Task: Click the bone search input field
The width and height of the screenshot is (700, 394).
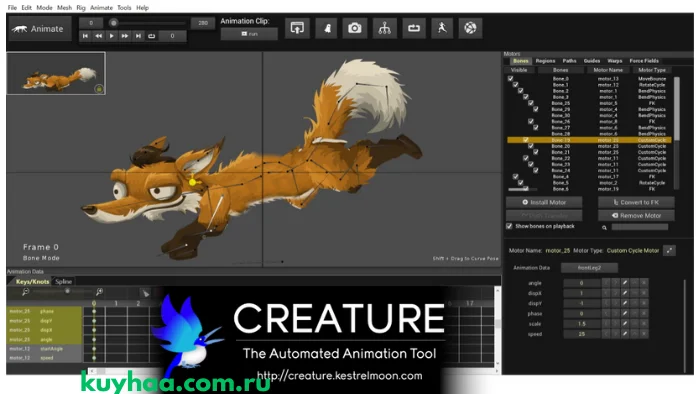Action: pyautogui.click(x=639, y=227)
